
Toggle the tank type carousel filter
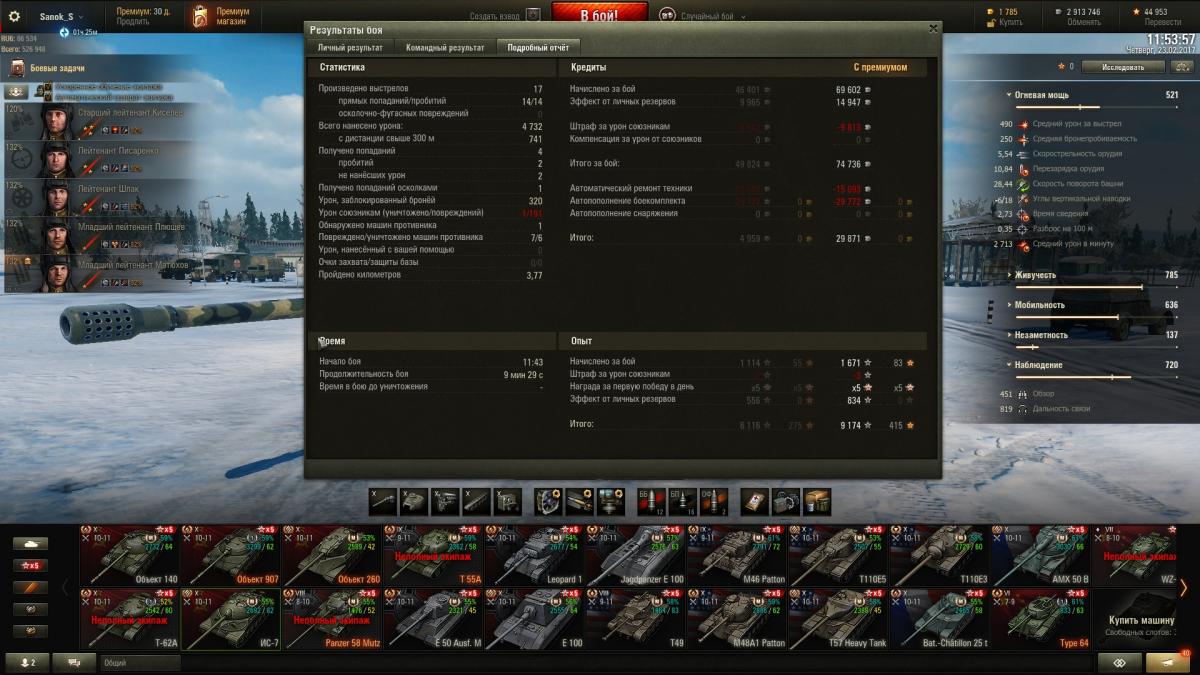click(x=30, y=544)
